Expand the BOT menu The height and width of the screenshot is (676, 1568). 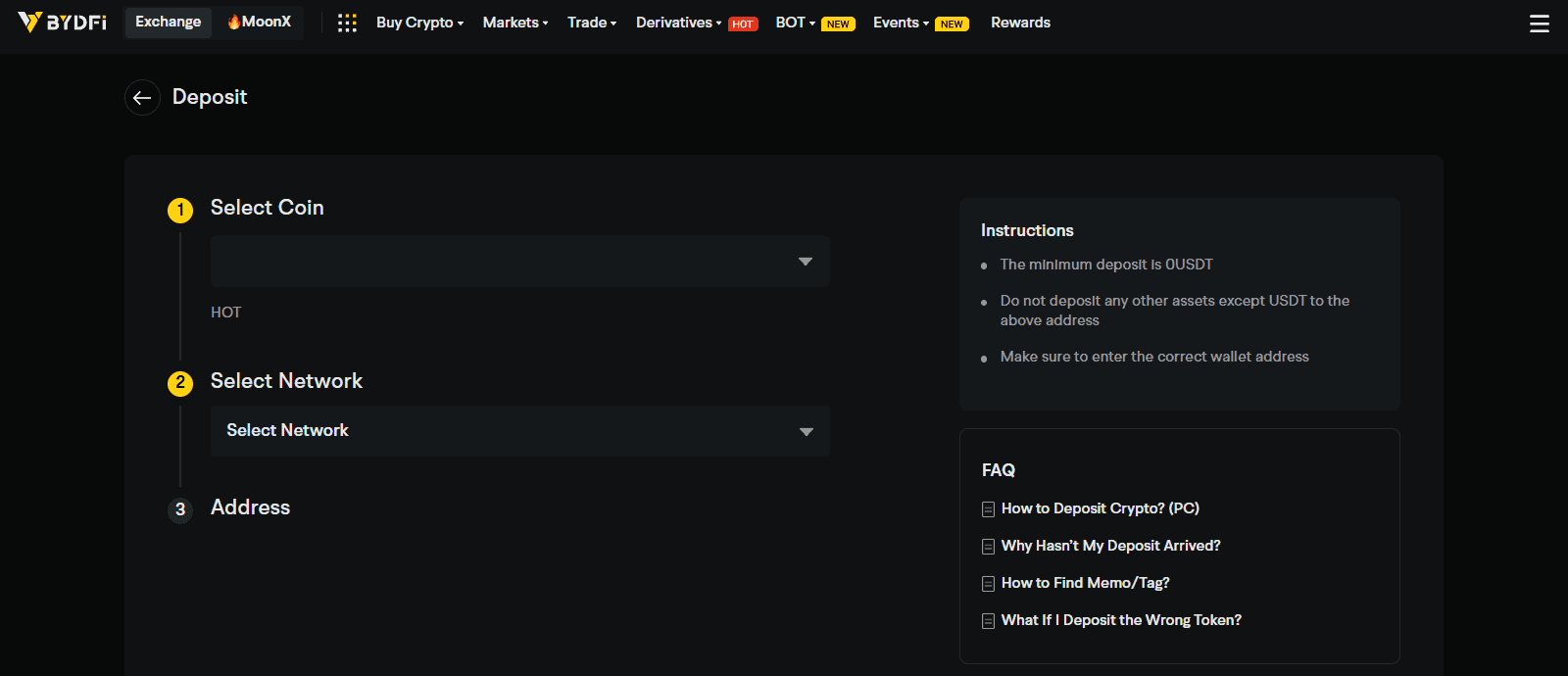796,23
